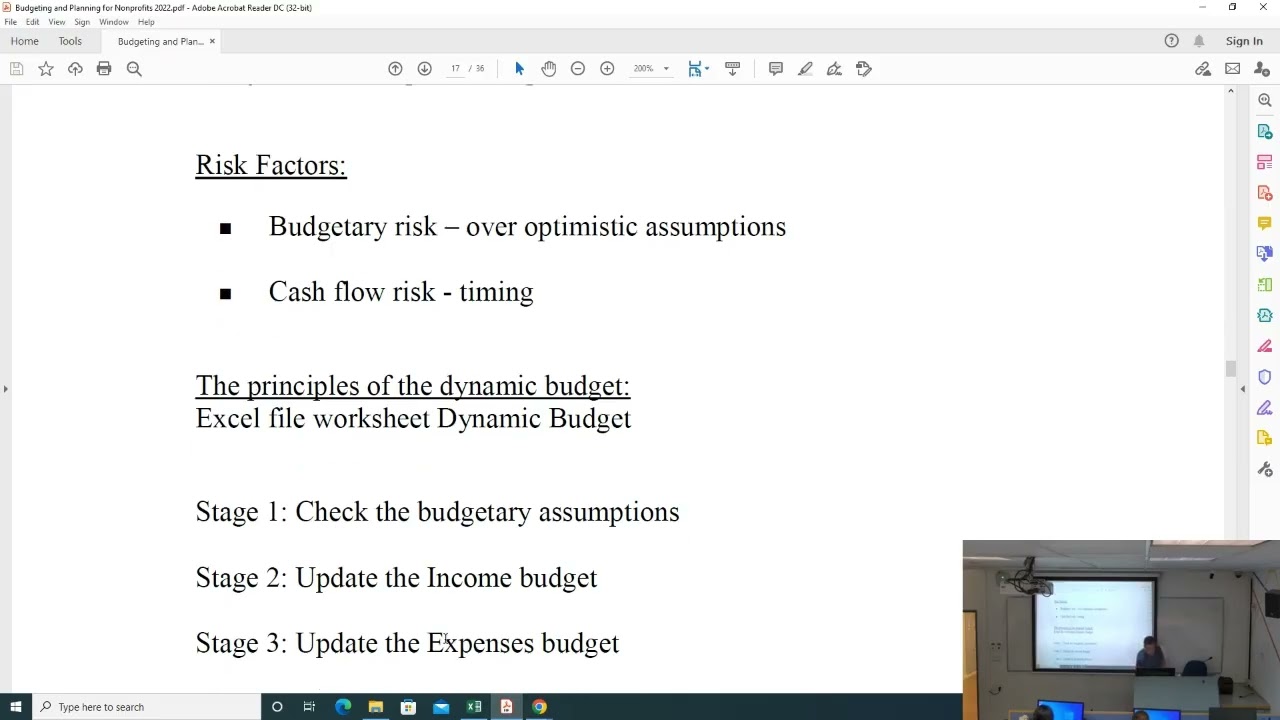The width and height of the screenshot is (1280, 720).
Task: Go to the next page
Action: click(424, 69)
